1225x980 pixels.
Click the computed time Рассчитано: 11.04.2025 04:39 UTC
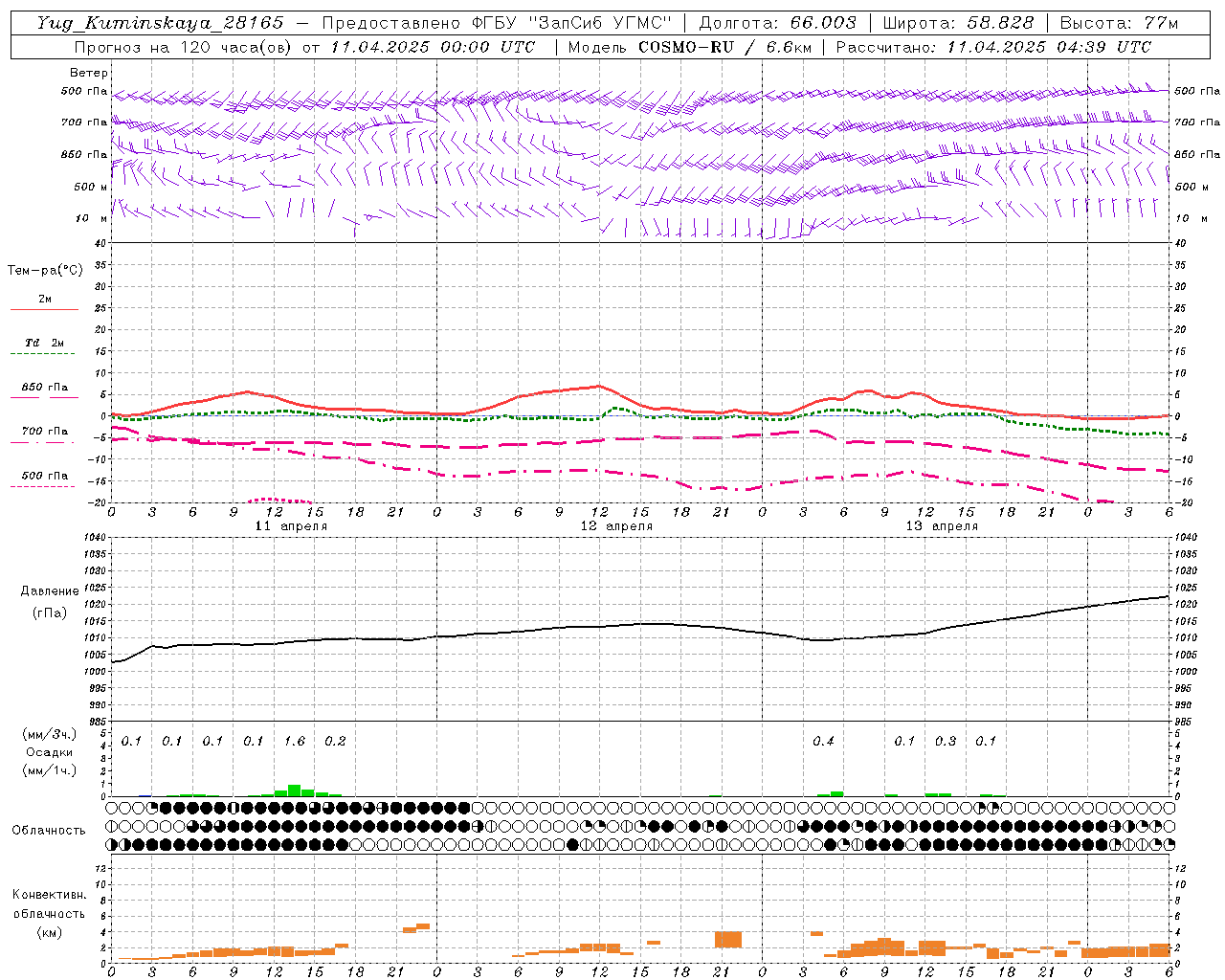pos(993,47)
